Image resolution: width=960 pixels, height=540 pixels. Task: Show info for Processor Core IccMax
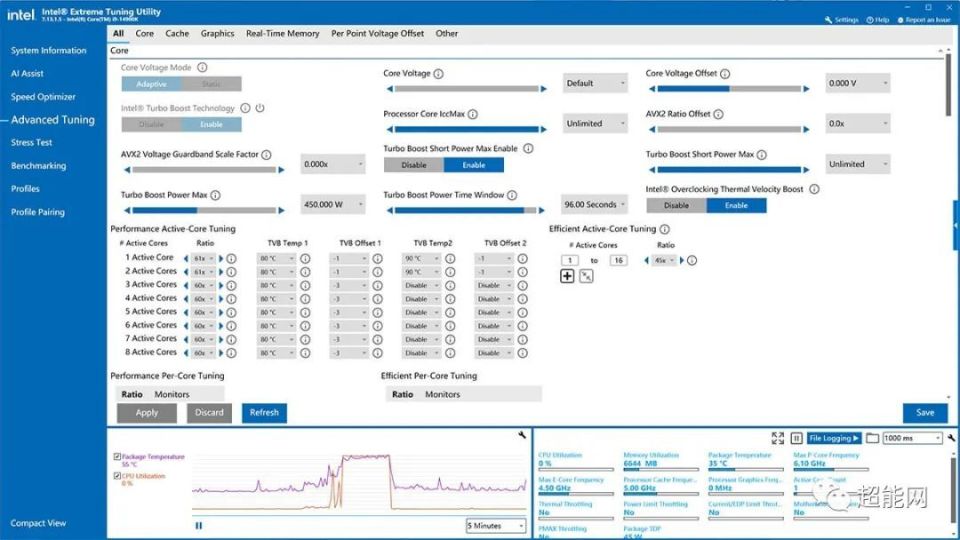tap(473, 114)
